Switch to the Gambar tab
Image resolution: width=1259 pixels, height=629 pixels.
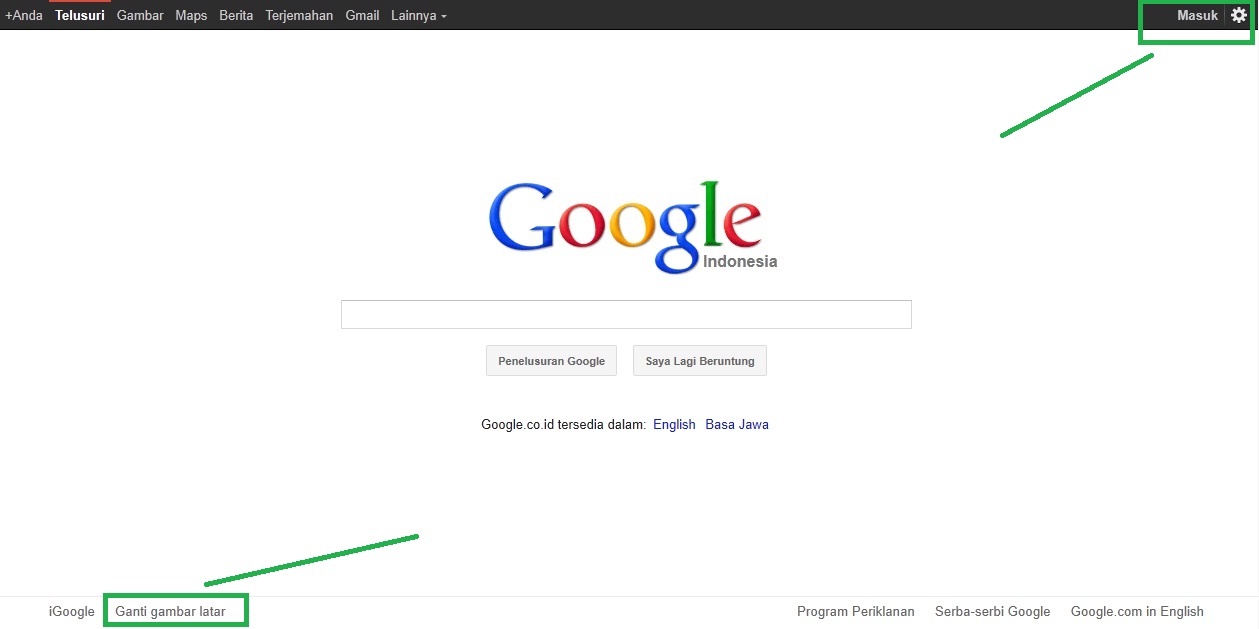[x=139, y=15]
